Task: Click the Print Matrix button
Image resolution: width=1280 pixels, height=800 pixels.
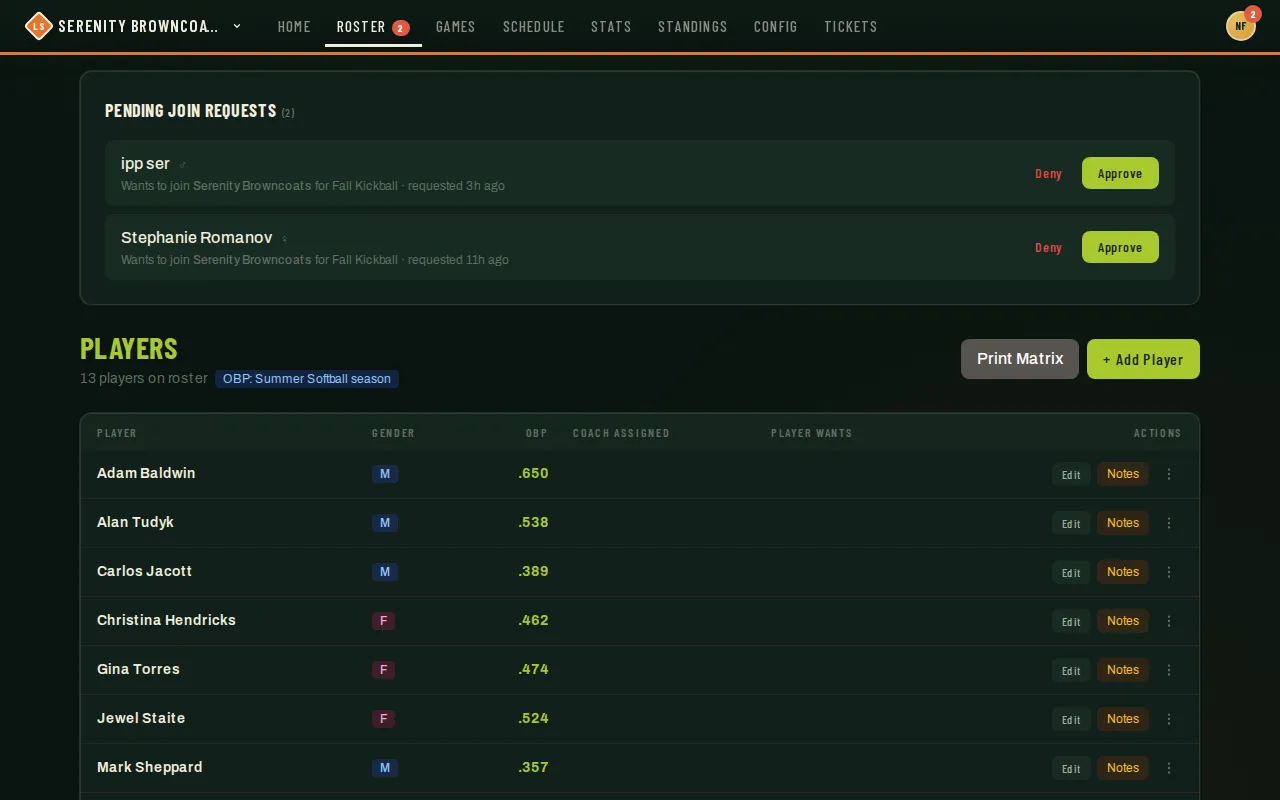Action: [x=1020, y=359]
